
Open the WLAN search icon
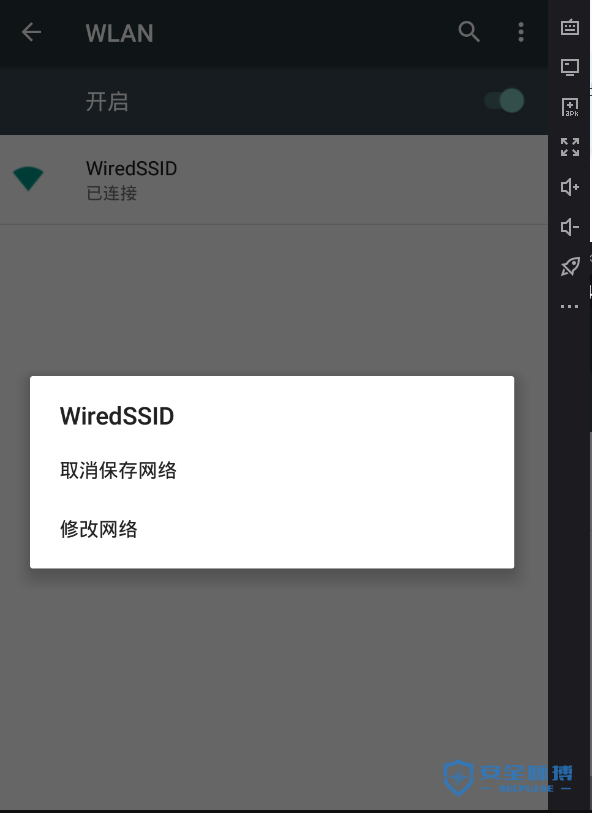[x=469, y=32]
